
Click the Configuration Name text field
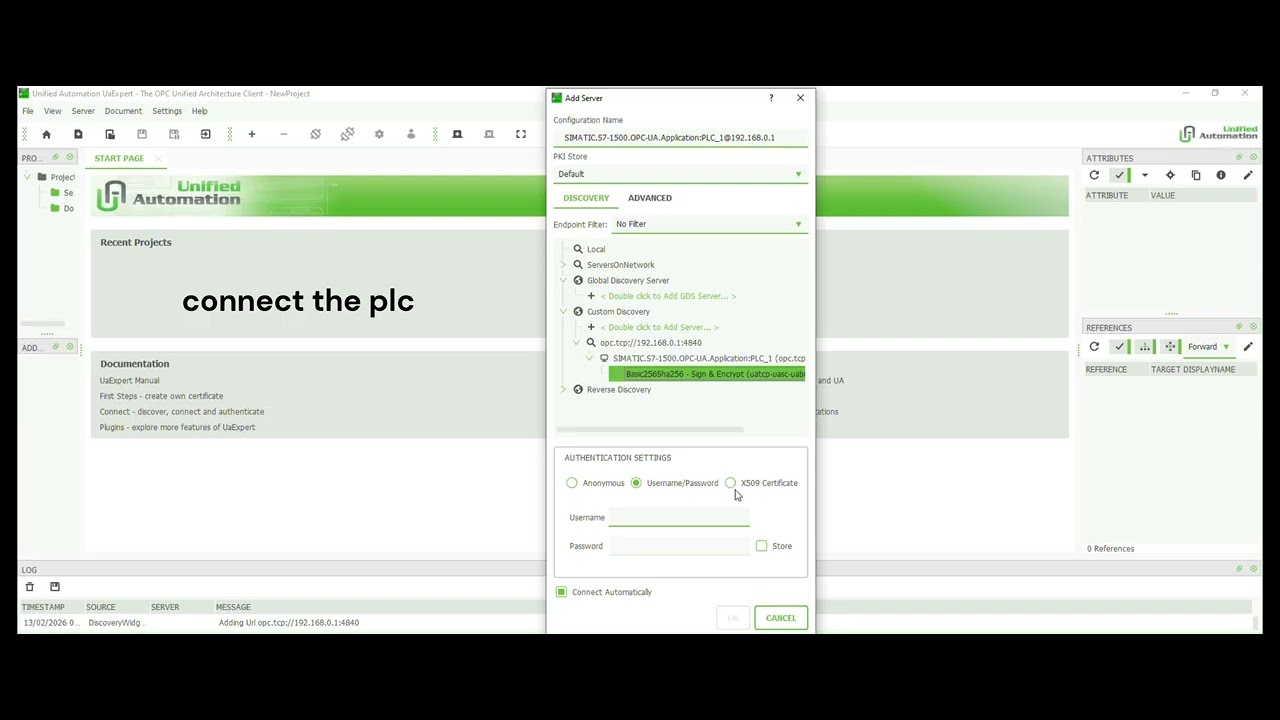tap(680, 138)
